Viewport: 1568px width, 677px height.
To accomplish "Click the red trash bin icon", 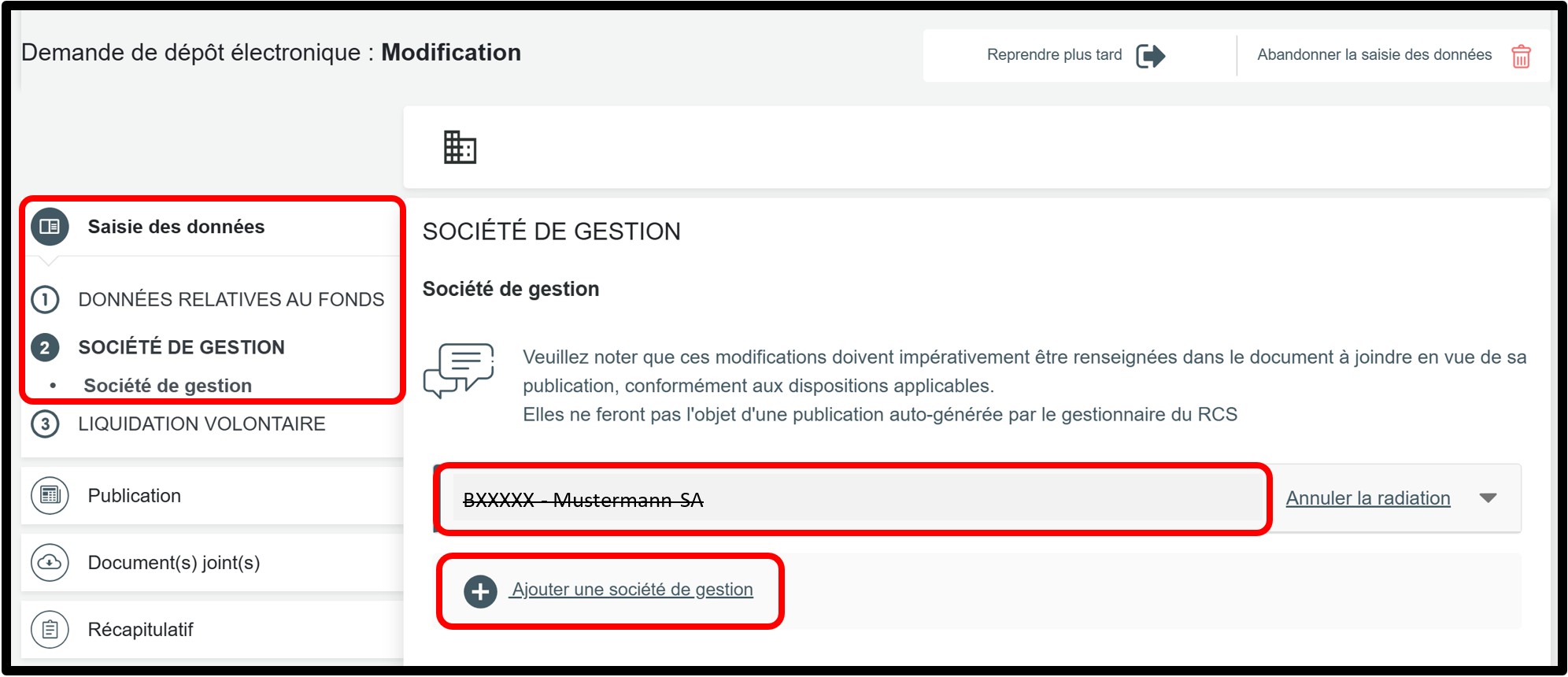I will coord(1521,56).
